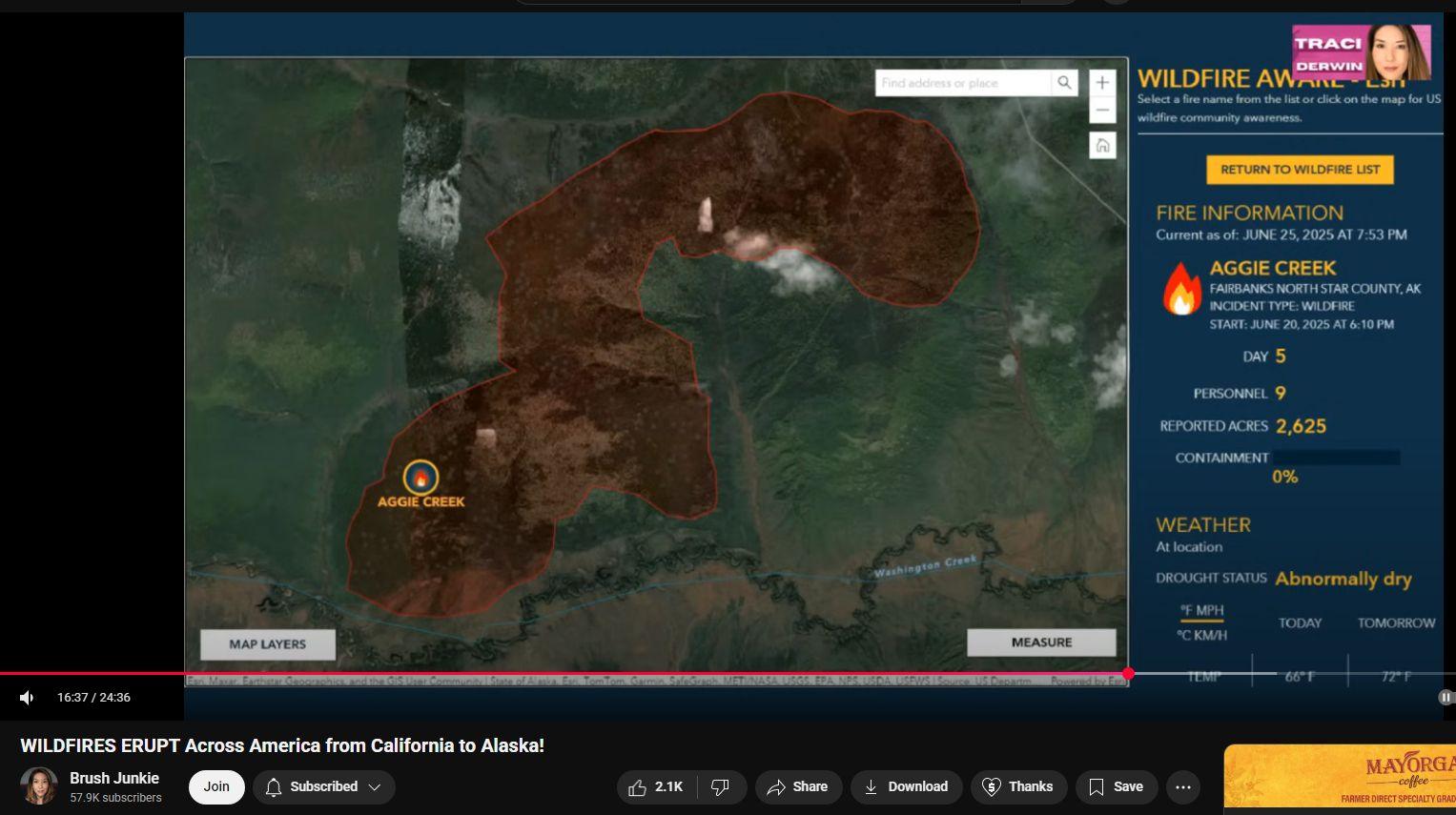
Task: Click the video progress bar scrubber
Action: 1128,674
